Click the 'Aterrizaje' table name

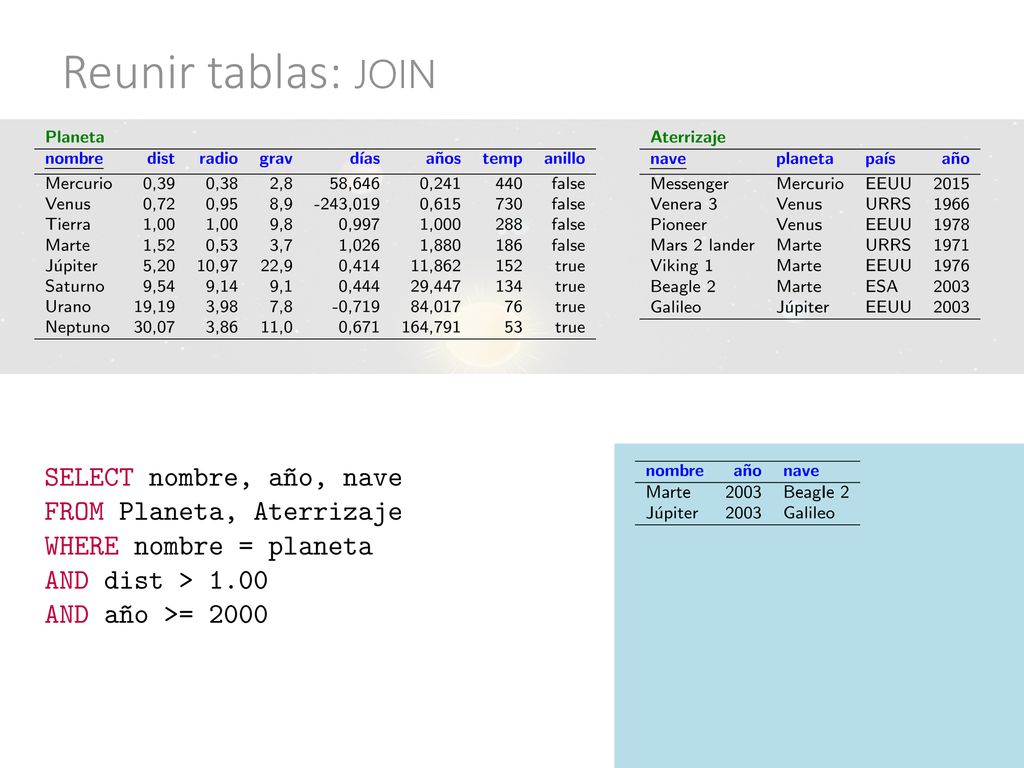pyautogui.click(x=688, y=137)
